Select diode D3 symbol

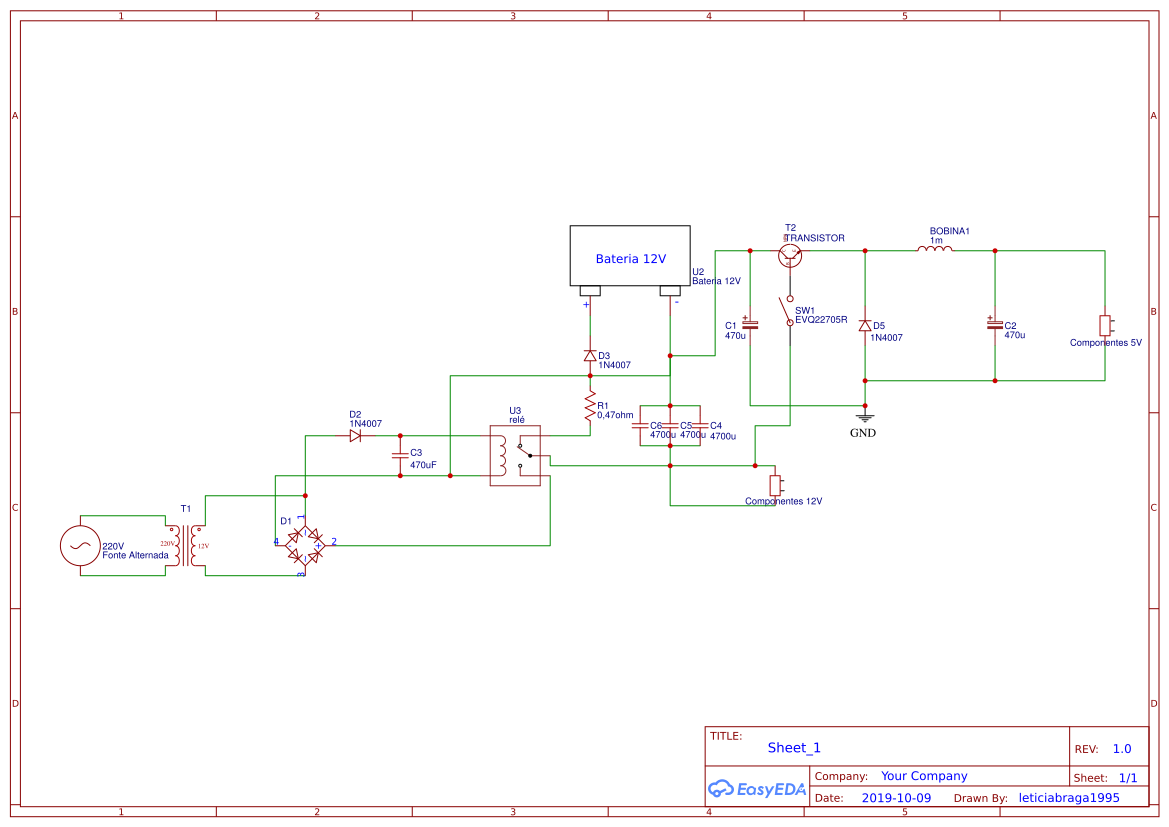coord(590,356)
